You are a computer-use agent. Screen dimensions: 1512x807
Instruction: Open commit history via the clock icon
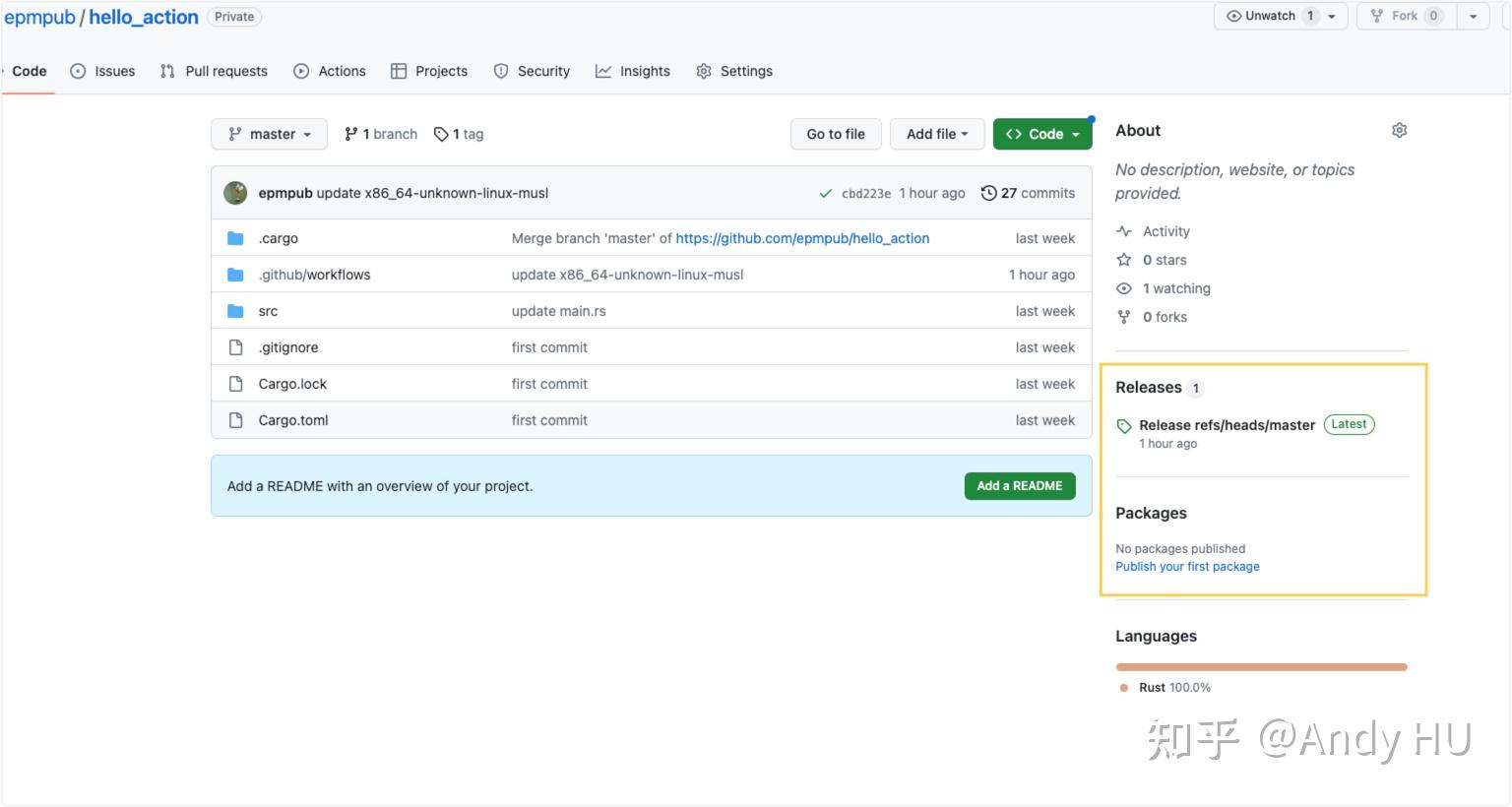click(x=989, y=193)
